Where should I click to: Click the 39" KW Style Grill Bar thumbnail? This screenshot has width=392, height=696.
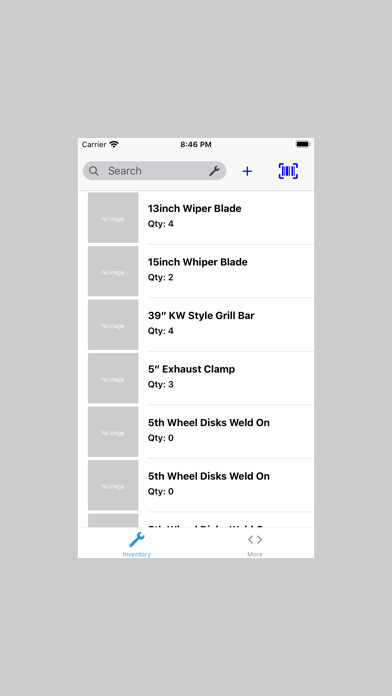tap(113, 324)
